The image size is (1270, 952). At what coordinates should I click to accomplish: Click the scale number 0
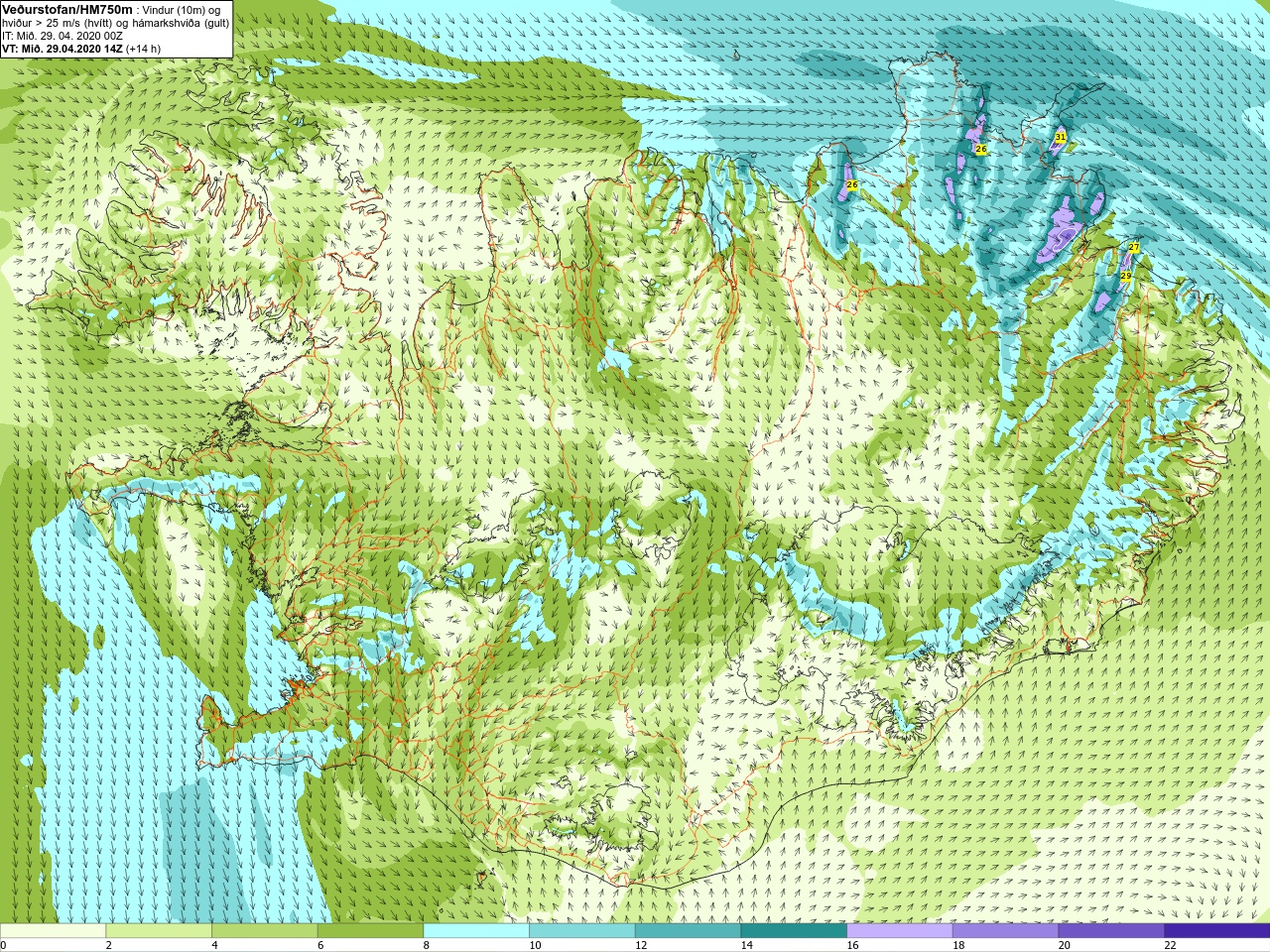(3, 945)
